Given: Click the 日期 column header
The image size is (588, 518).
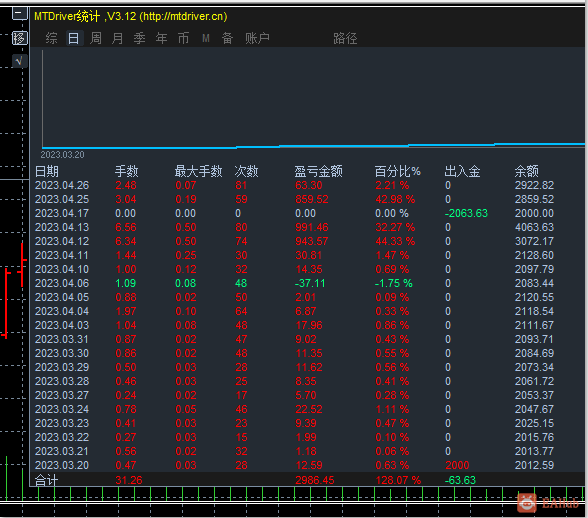Looking at the screenshot, I should pos(47,171).
